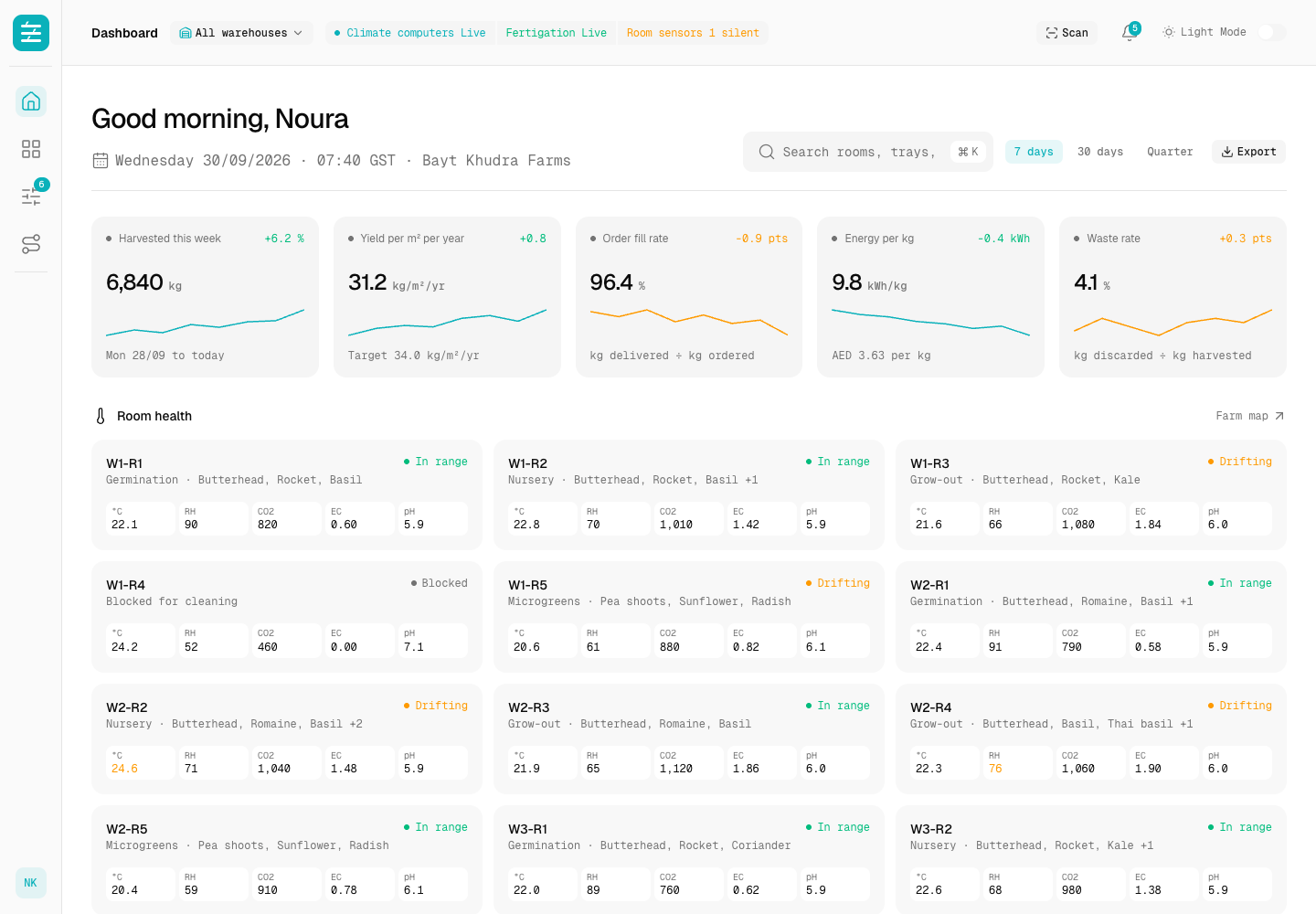Click the W2-R2 temperature value 24.6
This screenshot has height=914, width=1316.
124,769
